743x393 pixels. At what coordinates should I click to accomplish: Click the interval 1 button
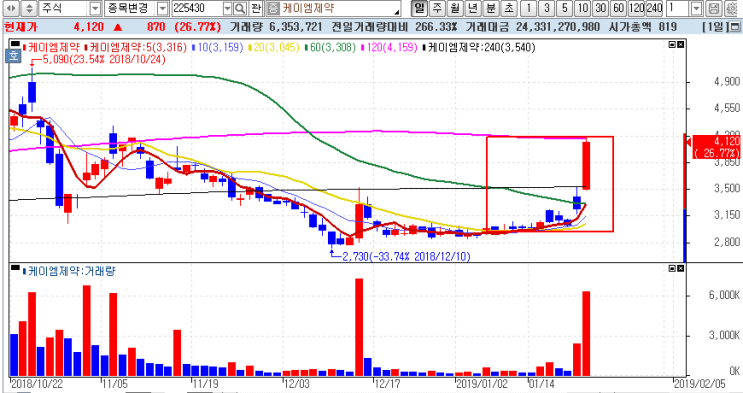[x=529, y=8]
